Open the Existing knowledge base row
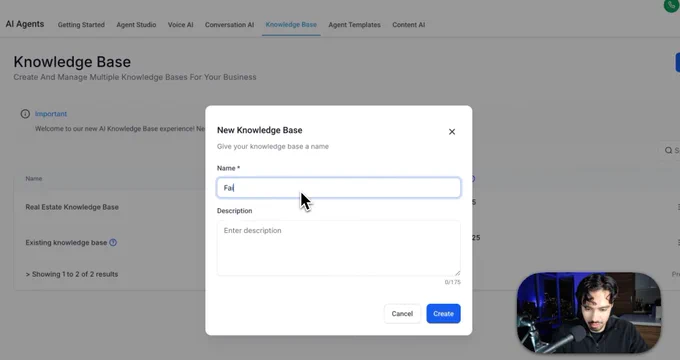 [66, 242]
